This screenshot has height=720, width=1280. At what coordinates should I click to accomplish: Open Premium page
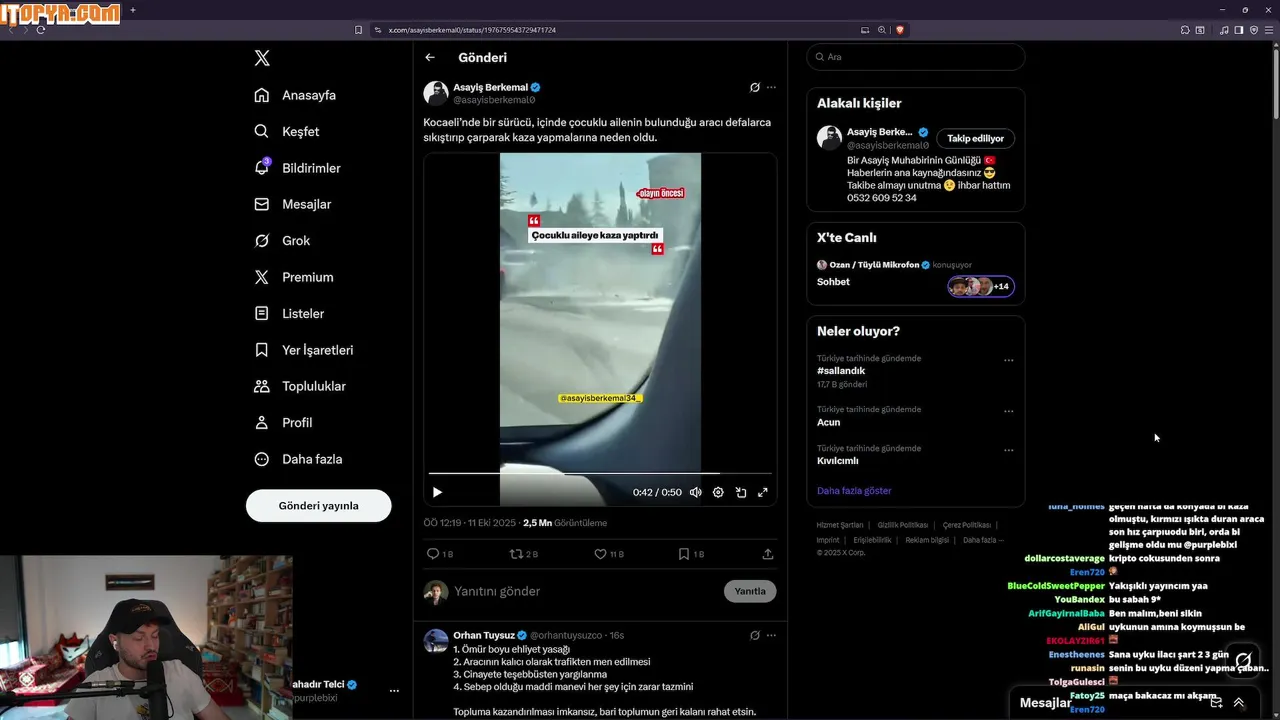point(294,277)
